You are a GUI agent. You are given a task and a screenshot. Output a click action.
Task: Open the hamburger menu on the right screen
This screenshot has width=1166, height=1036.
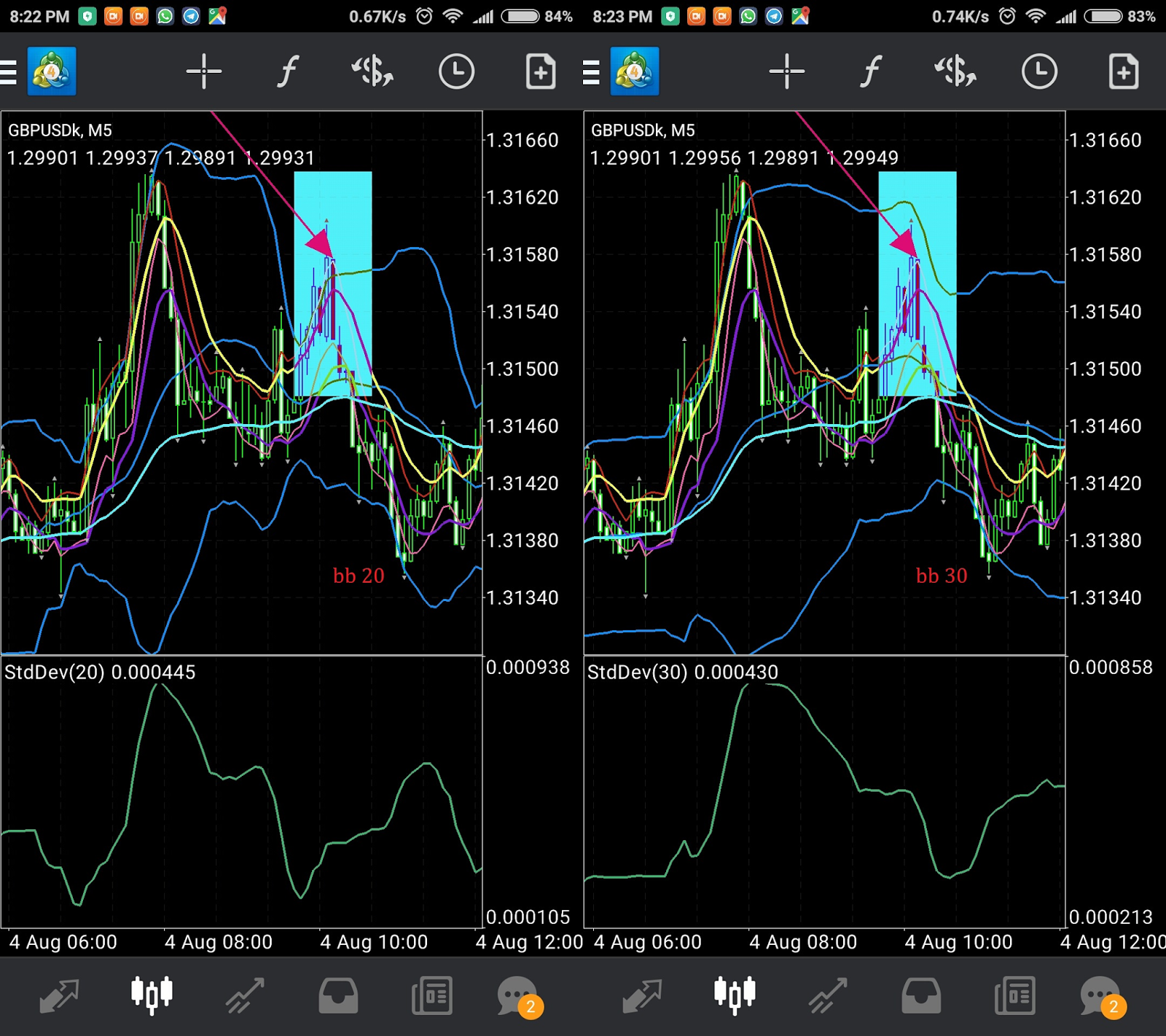590,71
